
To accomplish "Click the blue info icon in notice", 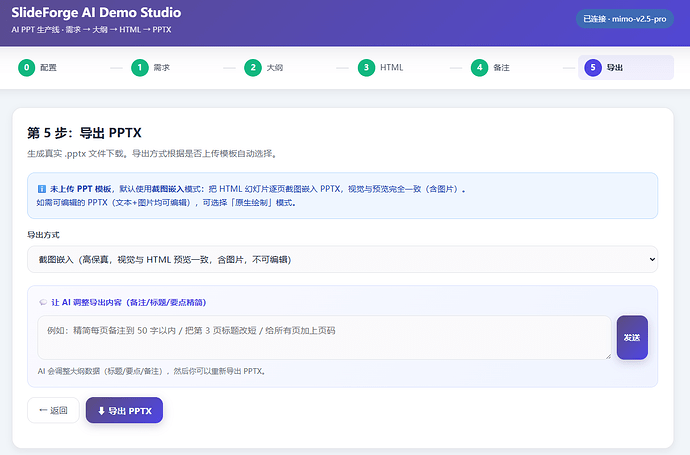I will [42, 189].
